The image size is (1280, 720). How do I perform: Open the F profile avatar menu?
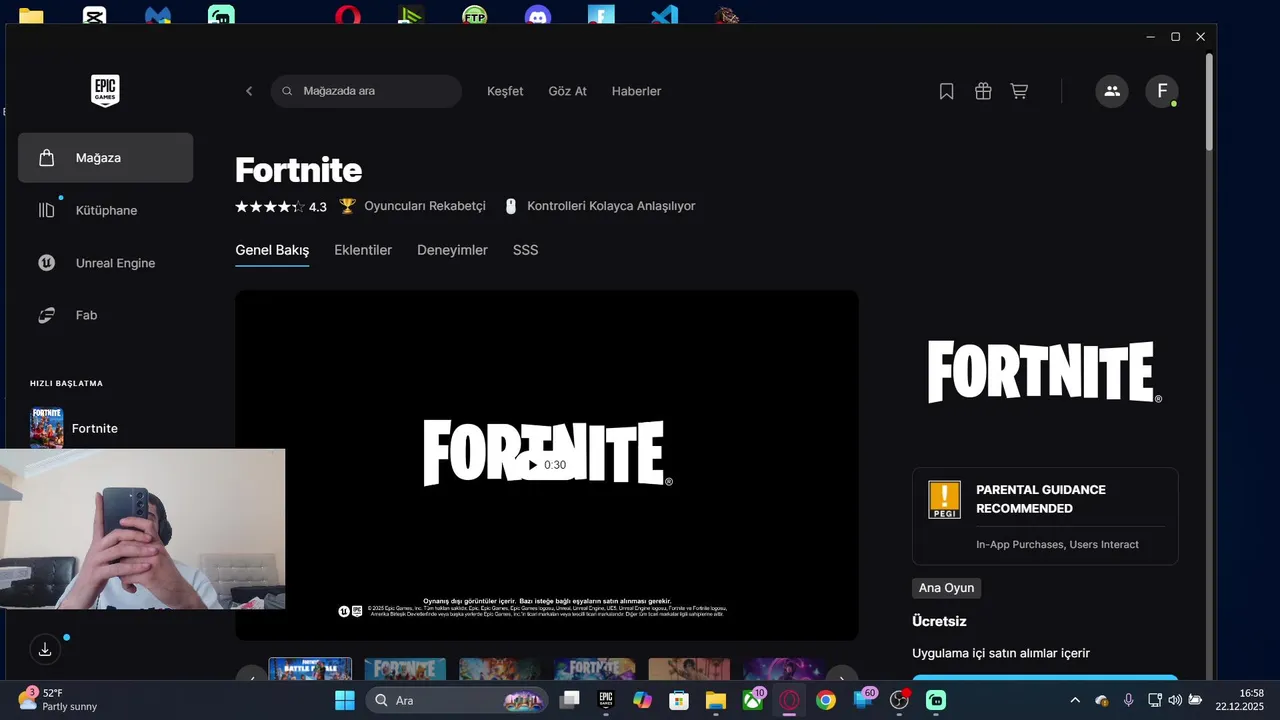(1162, 91)
